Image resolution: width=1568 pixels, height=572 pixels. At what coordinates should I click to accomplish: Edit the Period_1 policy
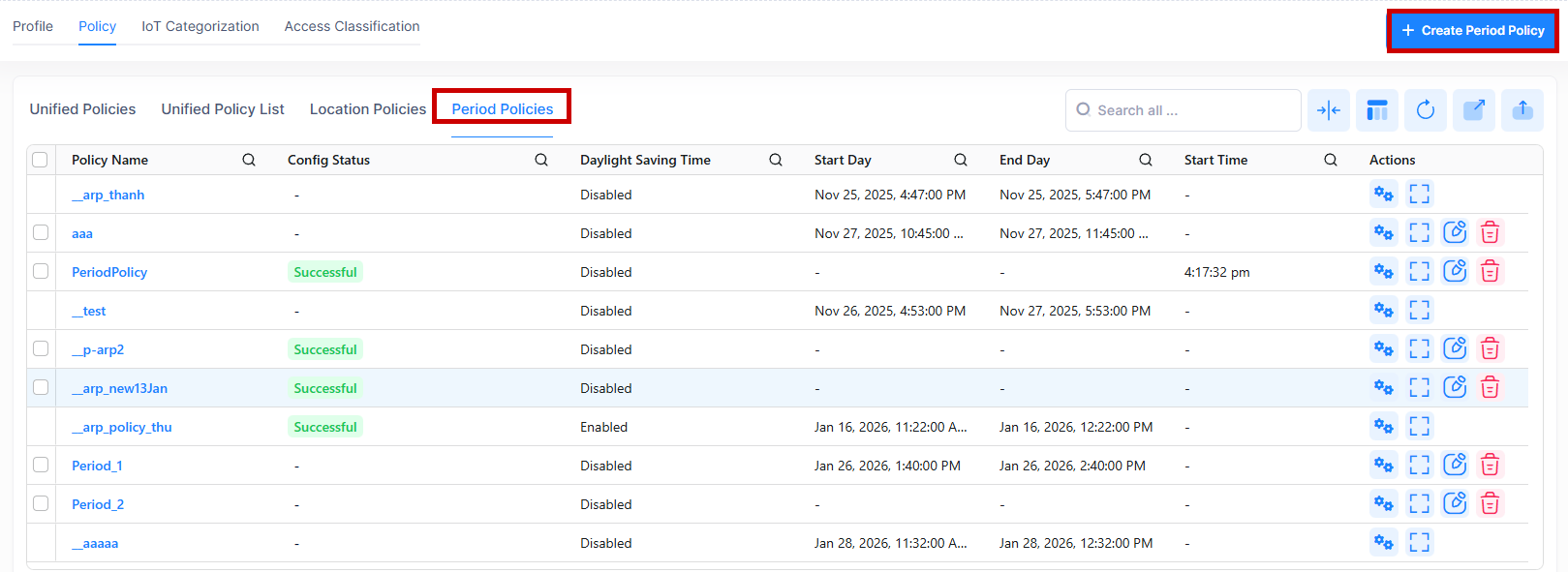(x=1455, y=466)
